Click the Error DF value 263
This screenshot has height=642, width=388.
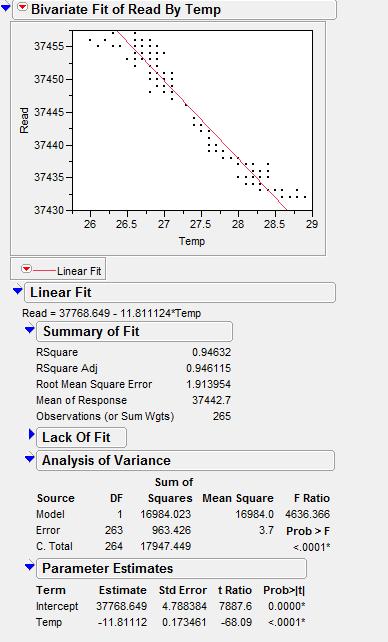(x=114, y=530)
